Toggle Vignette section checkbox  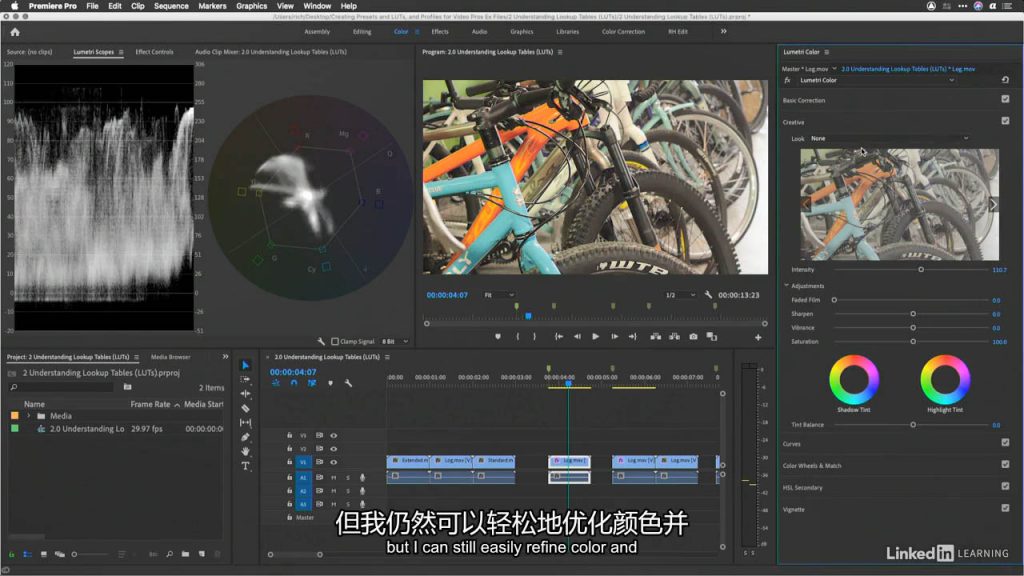point(1005,508)
